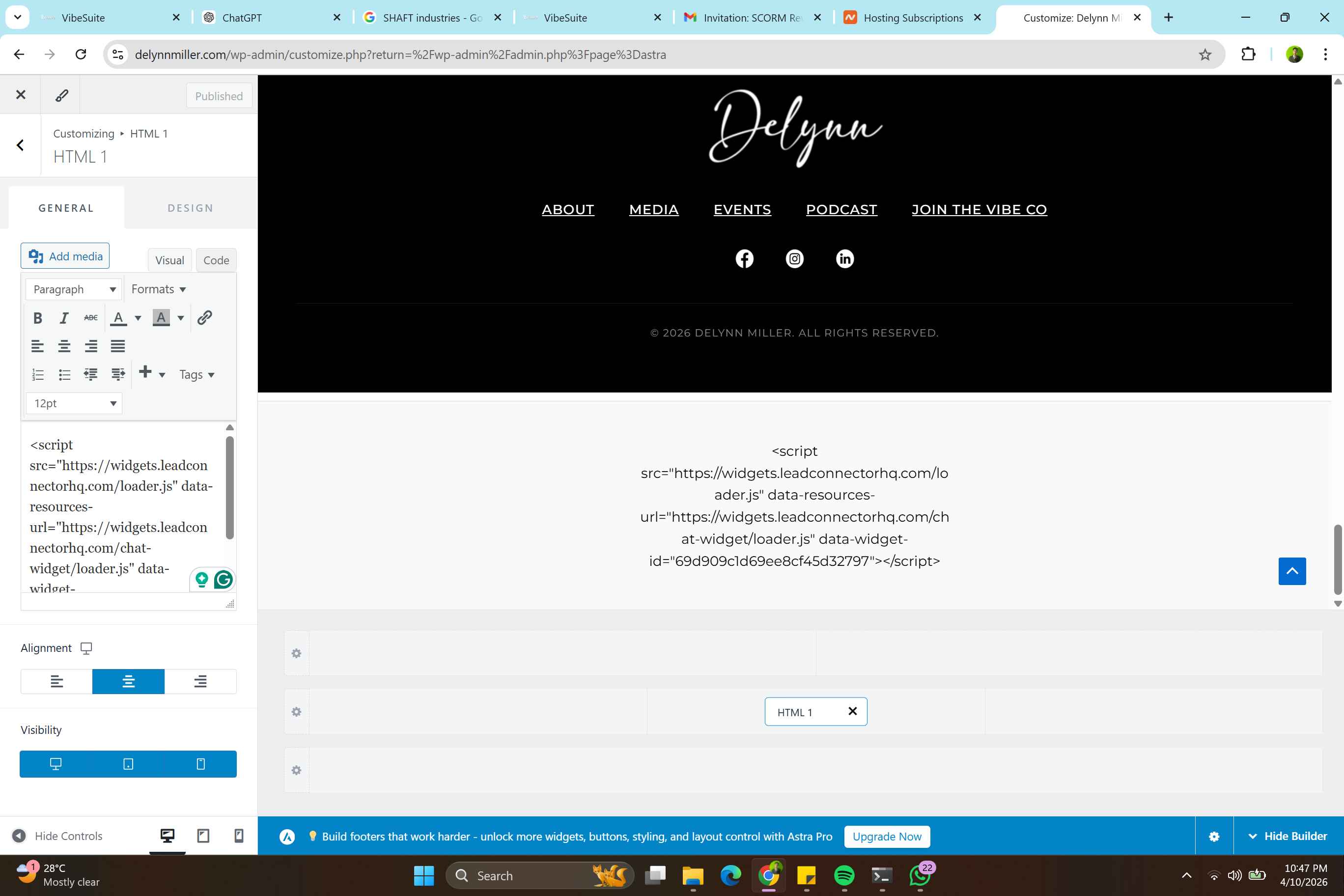Image resolution: width=1344 pixels, height=896 pixels.
Task: Open the Formats dropdown
Action: click(x=159, y=289)
